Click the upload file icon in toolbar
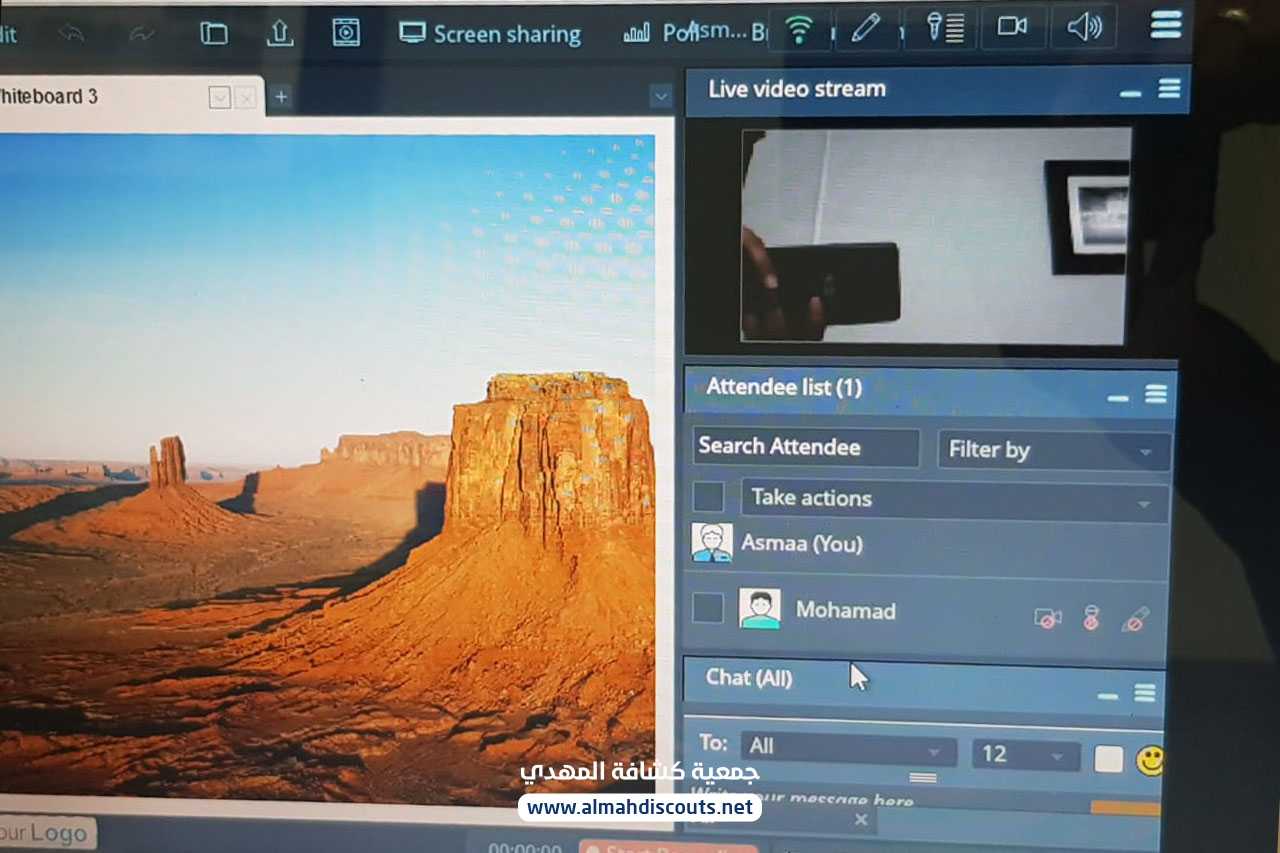 point(280,33)
